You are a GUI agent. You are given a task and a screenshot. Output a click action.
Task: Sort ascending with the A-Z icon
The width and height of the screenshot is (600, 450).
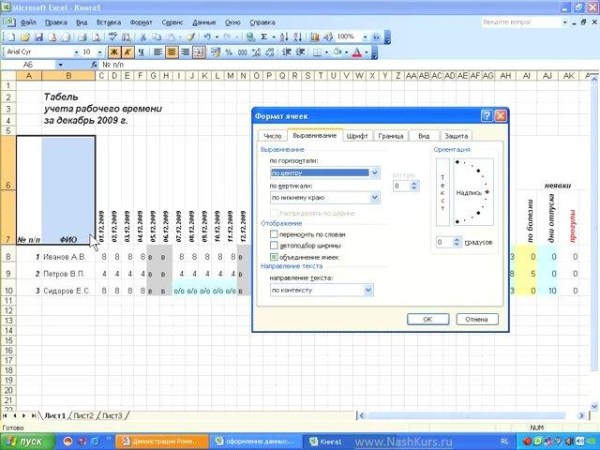pyautogui.click(x=284, y=37)
